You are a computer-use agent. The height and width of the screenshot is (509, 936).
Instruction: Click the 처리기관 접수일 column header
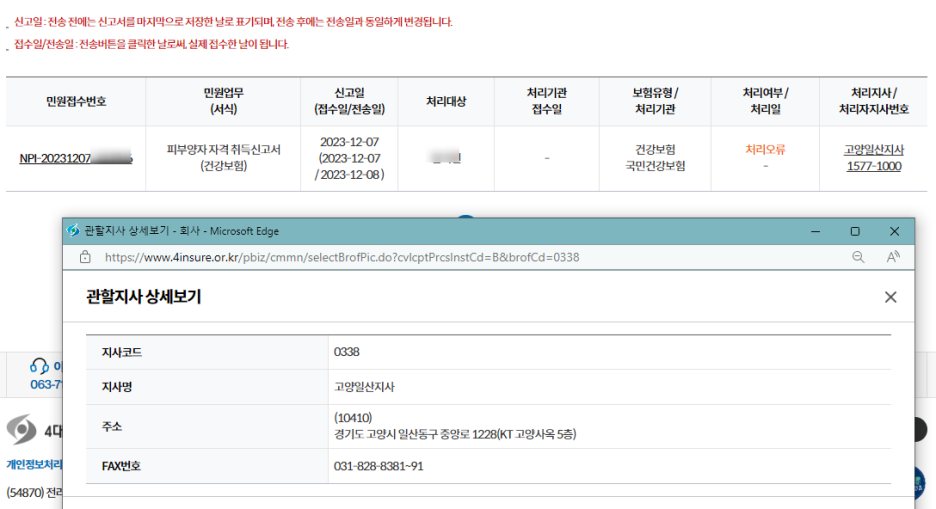click(547, 101)
